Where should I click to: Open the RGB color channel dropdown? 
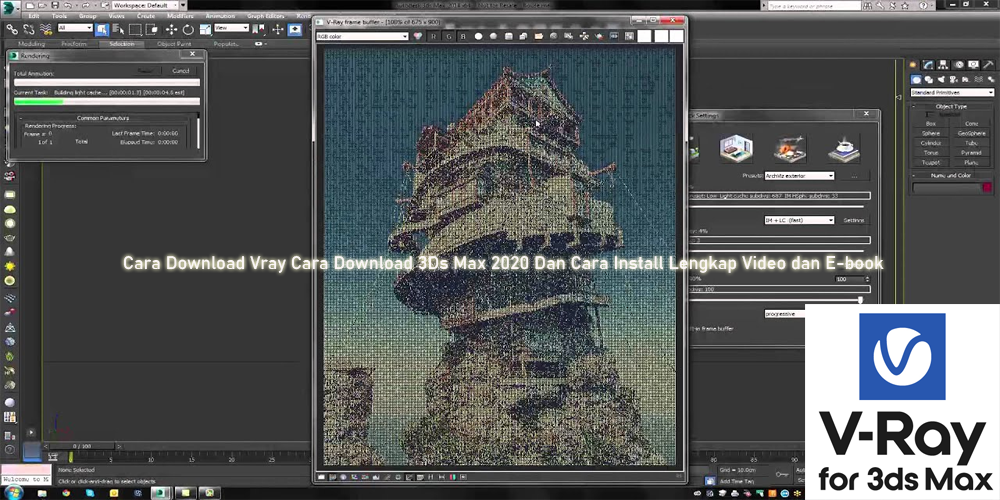tap(362, 36)
